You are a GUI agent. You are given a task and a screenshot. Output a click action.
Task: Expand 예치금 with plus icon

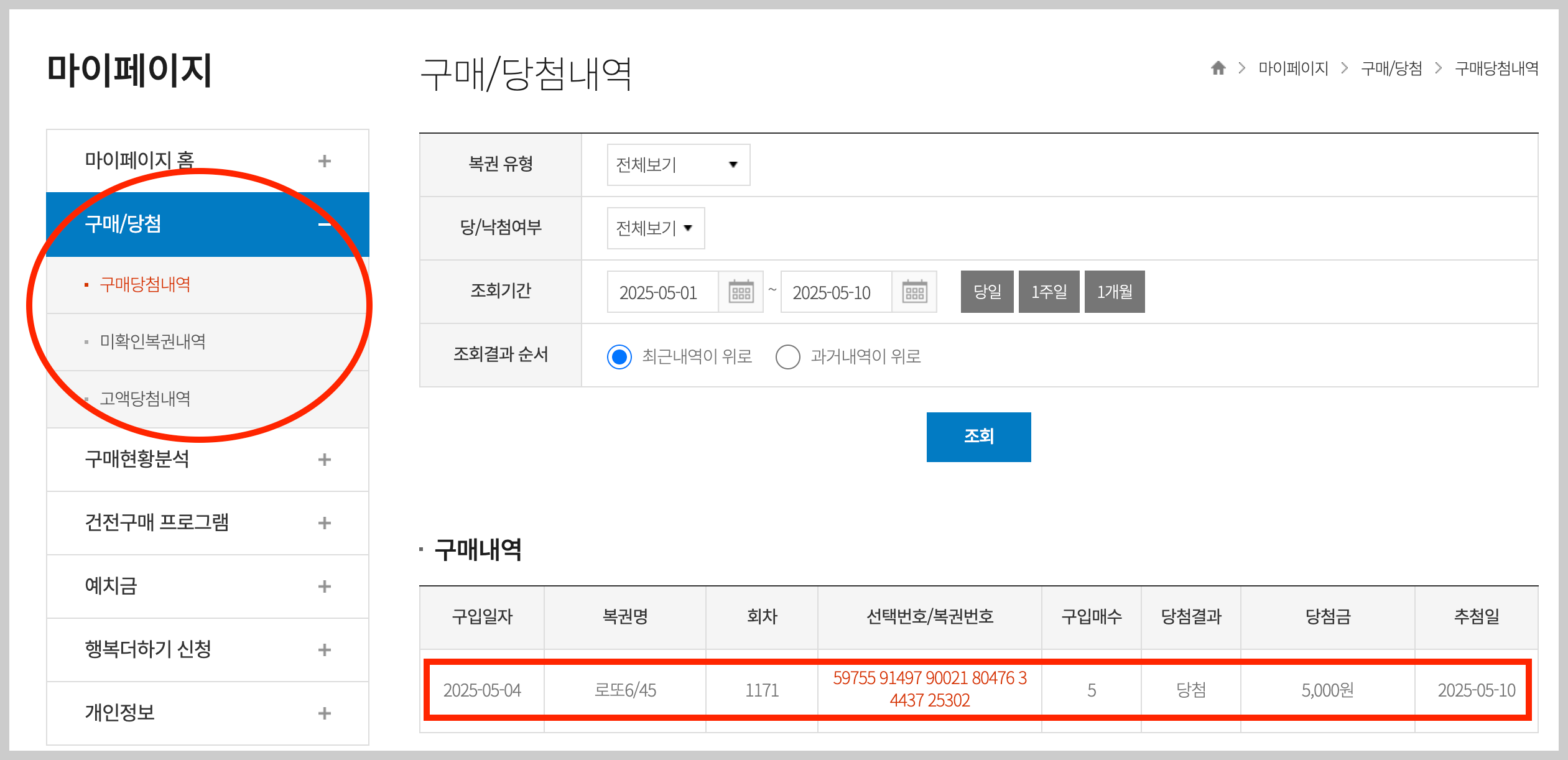pos(324,586)
